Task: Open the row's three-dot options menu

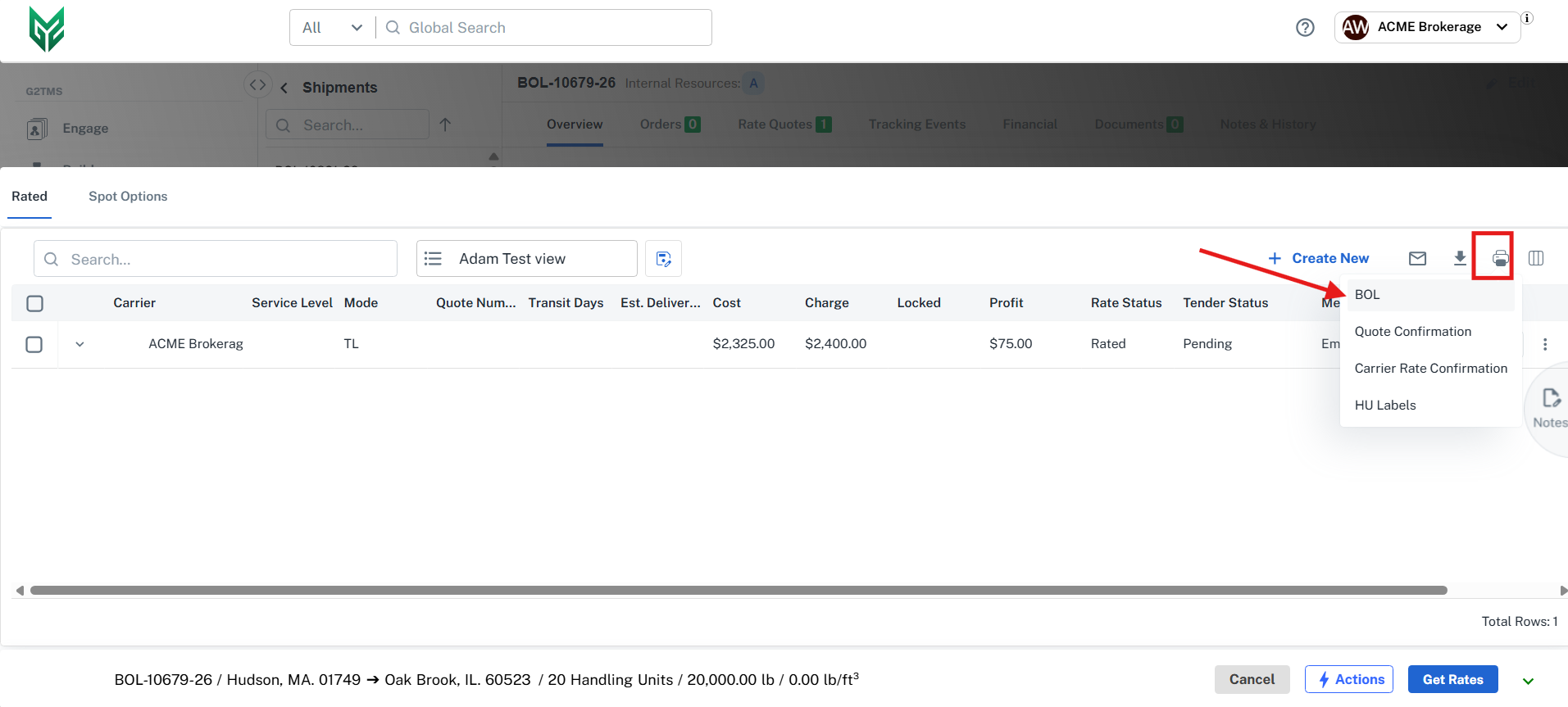Action: point(1545,345)
